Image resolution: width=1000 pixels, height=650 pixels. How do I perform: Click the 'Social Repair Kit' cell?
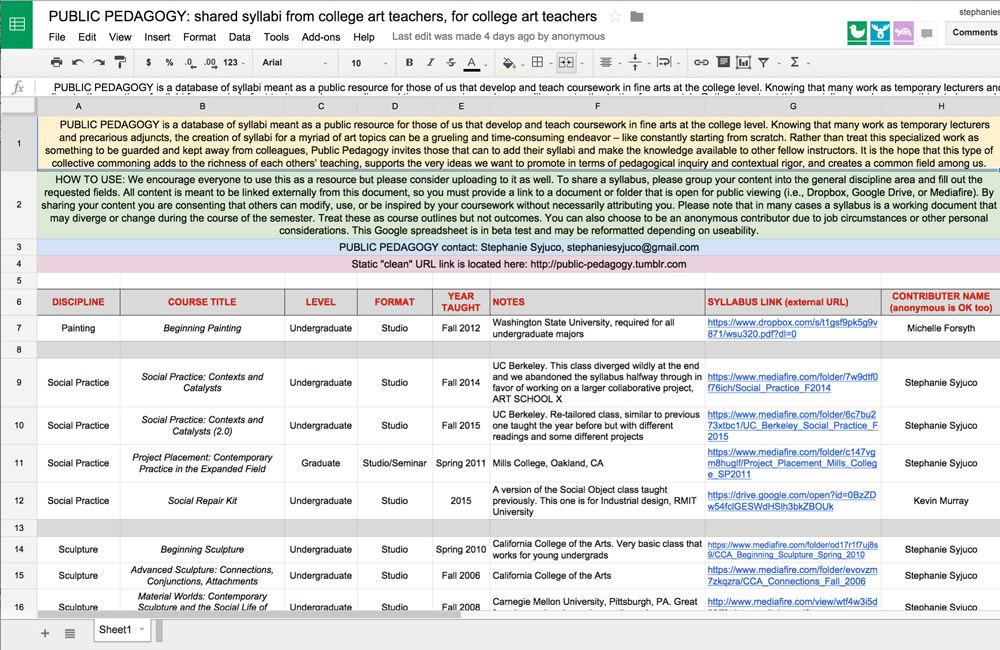pyautogui.click(x=202, y=501)
